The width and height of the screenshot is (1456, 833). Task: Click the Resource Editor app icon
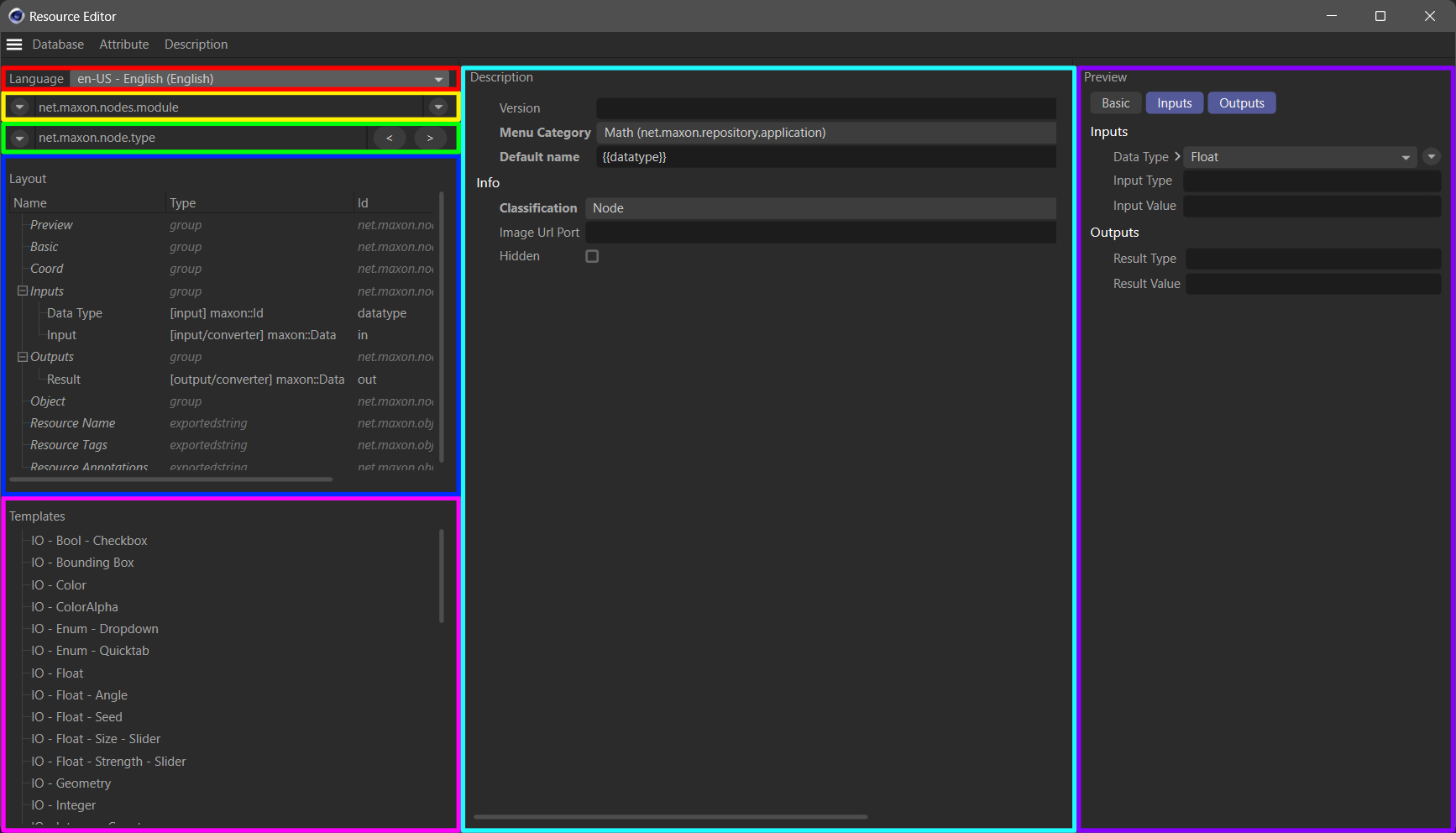[16, 16]
